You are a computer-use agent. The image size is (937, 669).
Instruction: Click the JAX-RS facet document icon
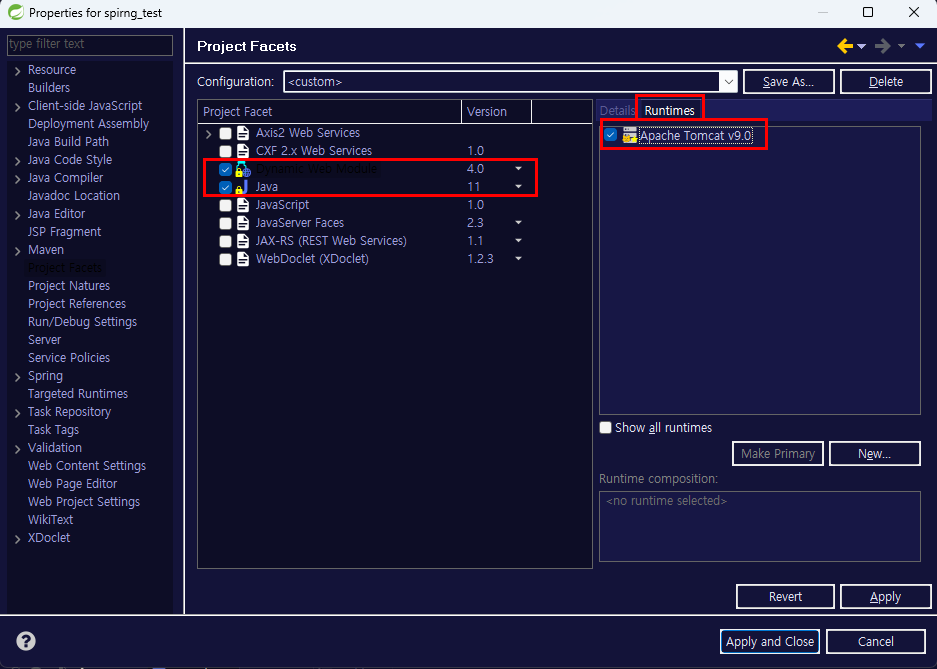coord(243,241)
